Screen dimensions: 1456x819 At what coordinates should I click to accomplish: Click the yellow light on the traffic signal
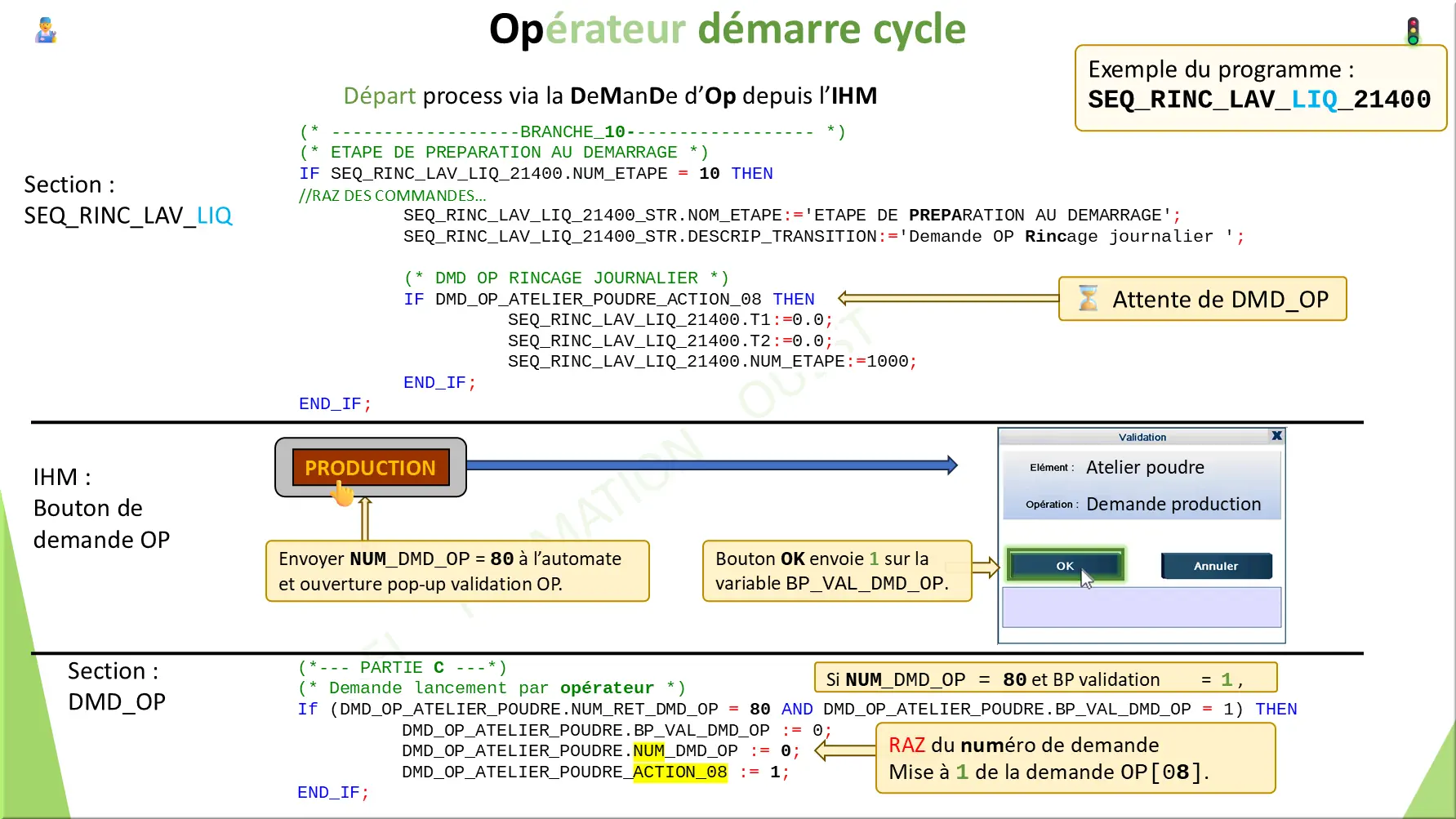pos(1413,31)
